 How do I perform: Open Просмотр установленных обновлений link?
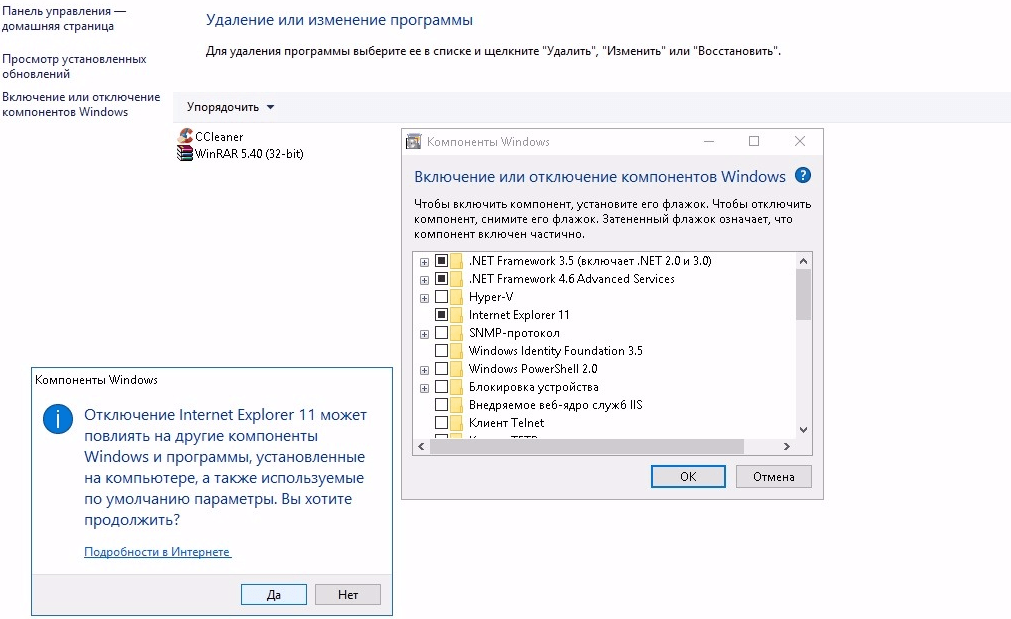click(x=74, y=66)
